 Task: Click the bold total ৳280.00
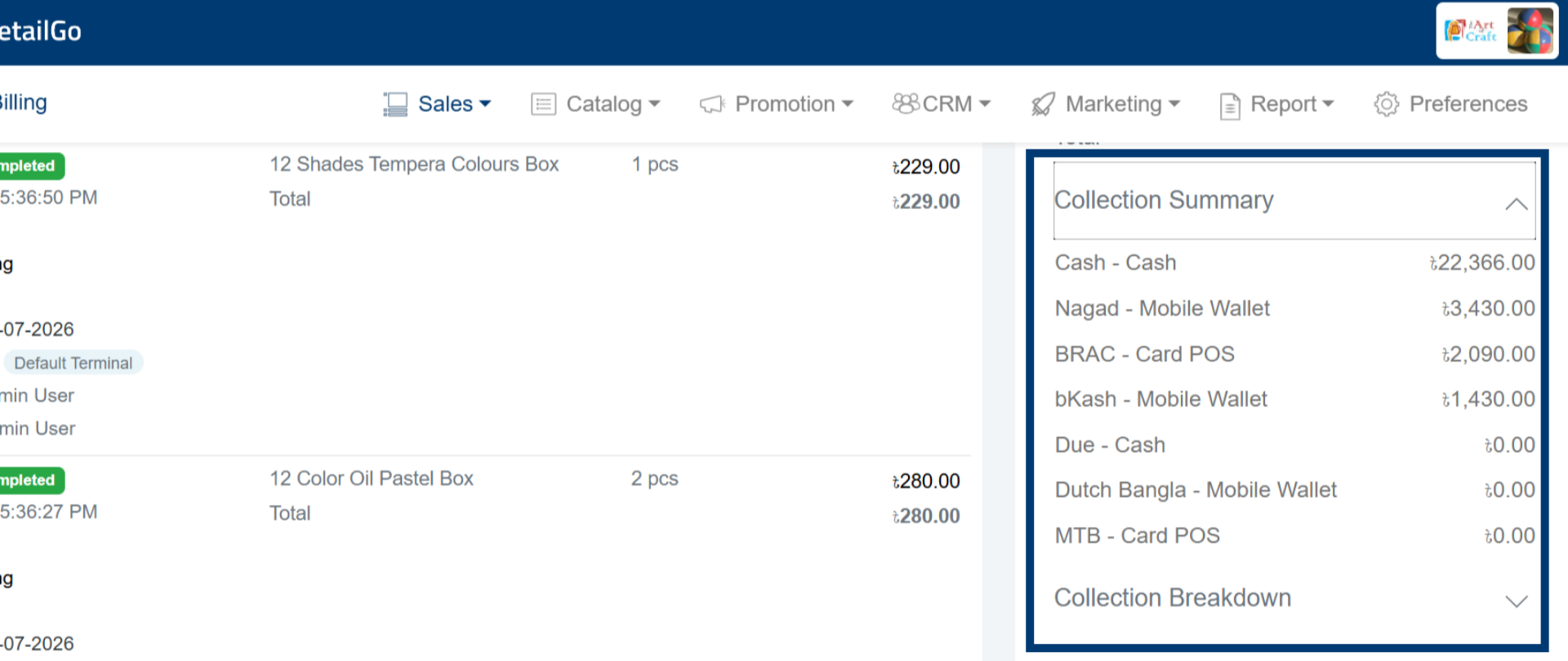pyautogui.click(x=926, y=516)
